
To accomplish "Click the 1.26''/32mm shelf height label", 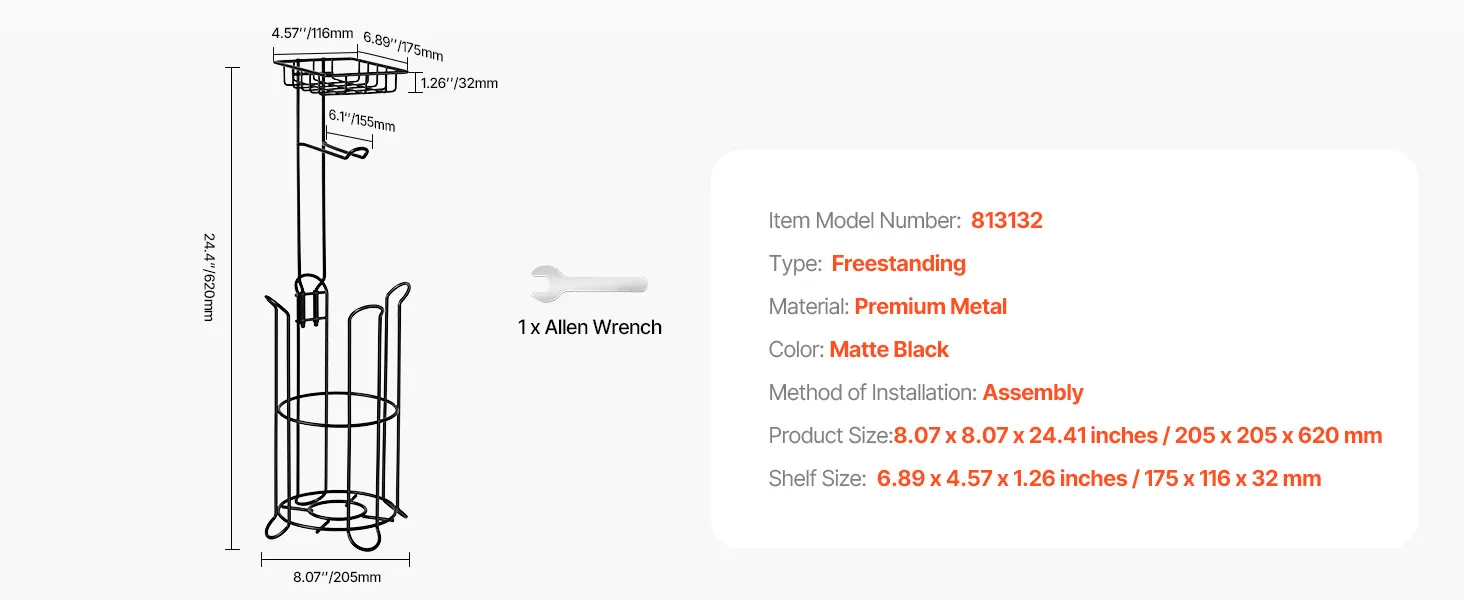I will pos(459,83).
